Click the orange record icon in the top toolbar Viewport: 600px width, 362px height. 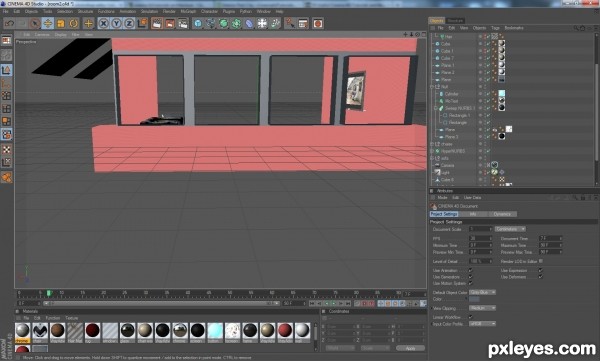click(x=318, y=24)
